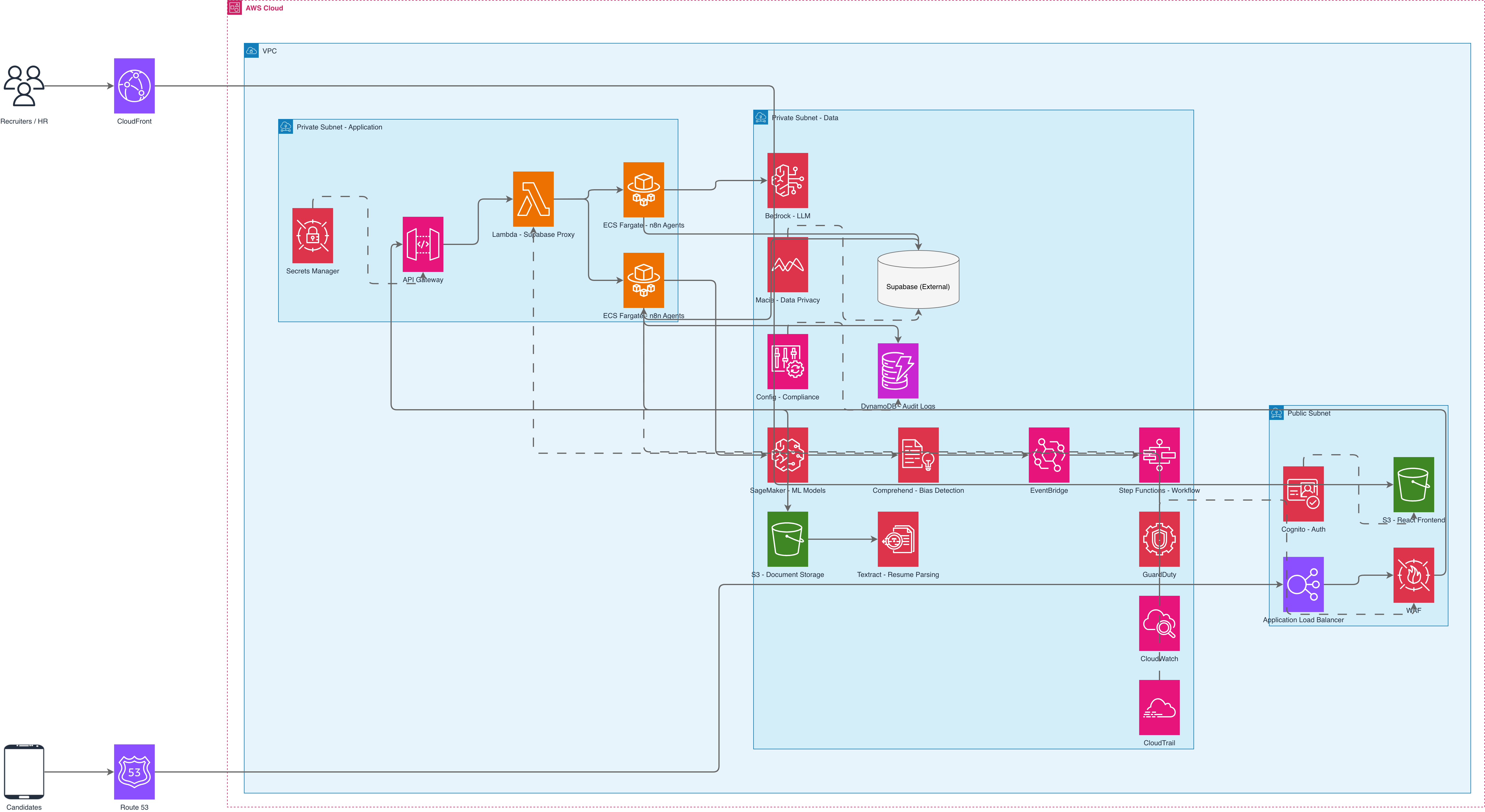
Task: Click the Public Subnet group icon
Action: [x=1276, y=413]
